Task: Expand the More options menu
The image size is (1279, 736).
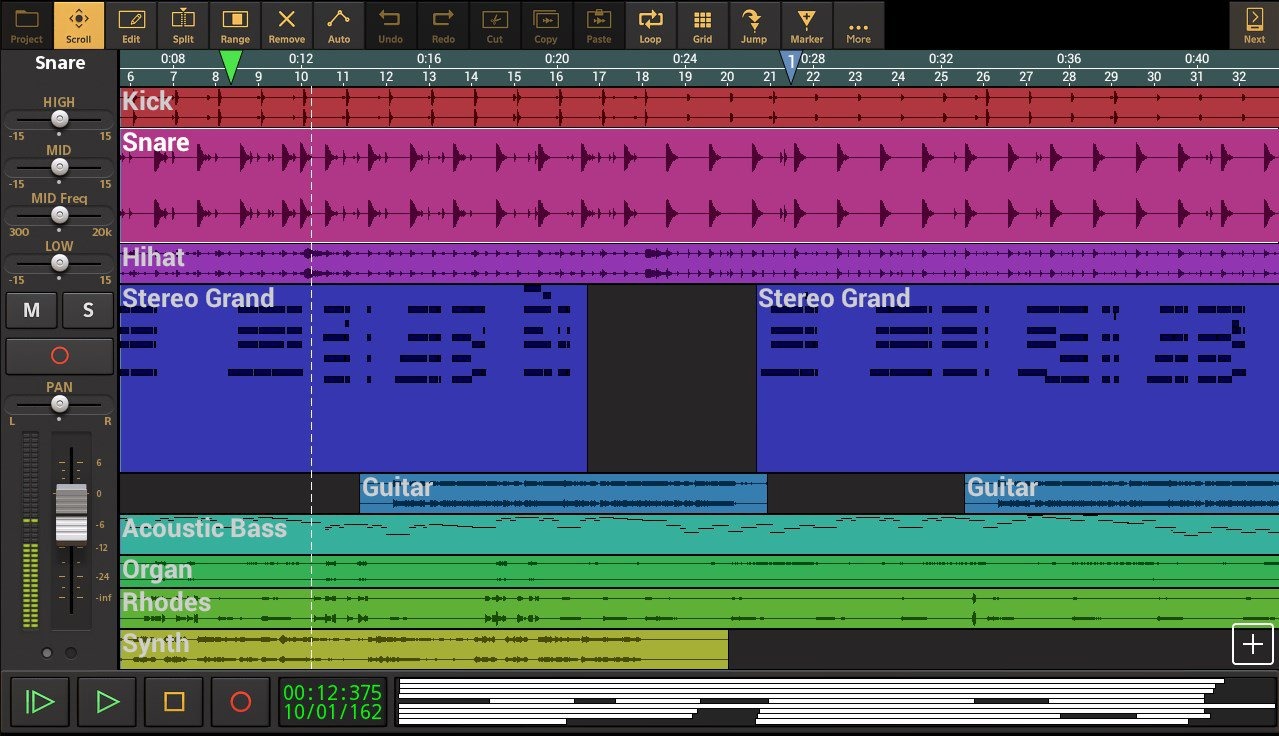Action: [x=858, y=26]
